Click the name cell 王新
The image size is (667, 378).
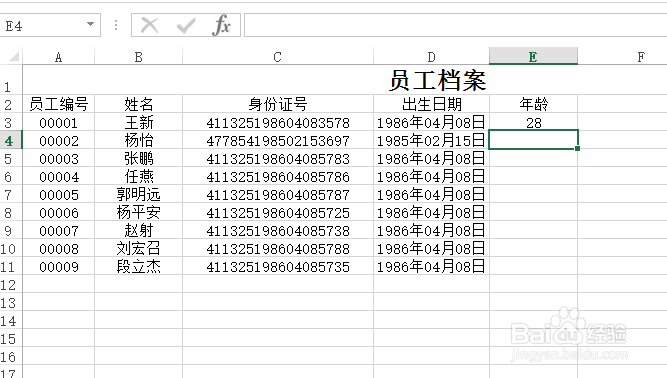[x=139, y=122]
